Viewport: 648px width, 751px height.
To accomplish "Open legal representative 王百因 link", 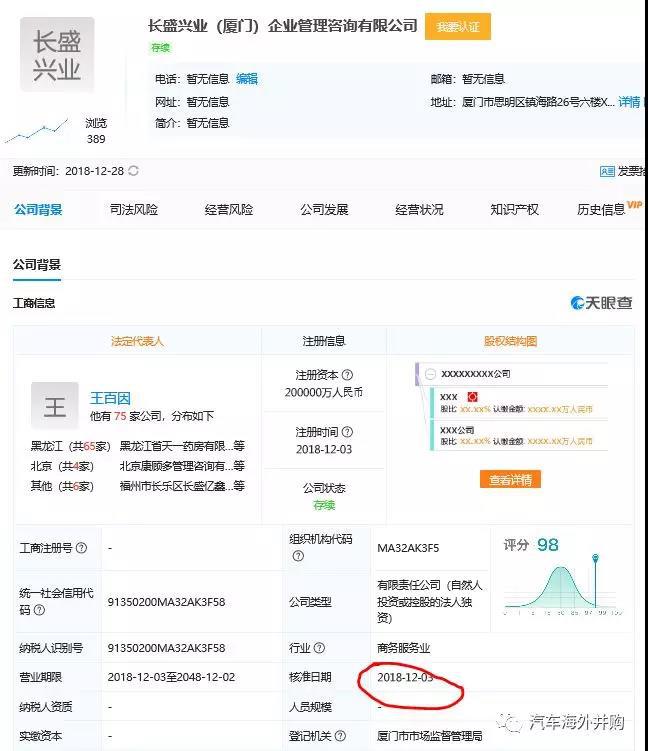I will (x=110, y=398).
